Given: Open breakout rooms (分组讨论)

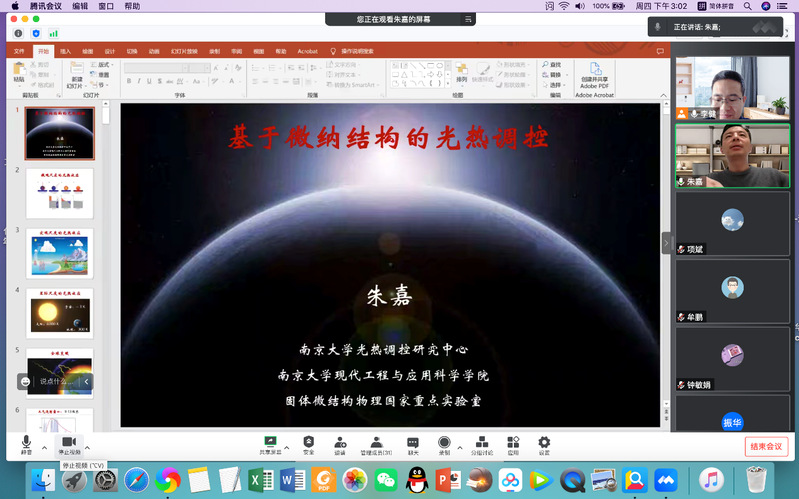Looking at the screenshot, I should click(481, 442).
